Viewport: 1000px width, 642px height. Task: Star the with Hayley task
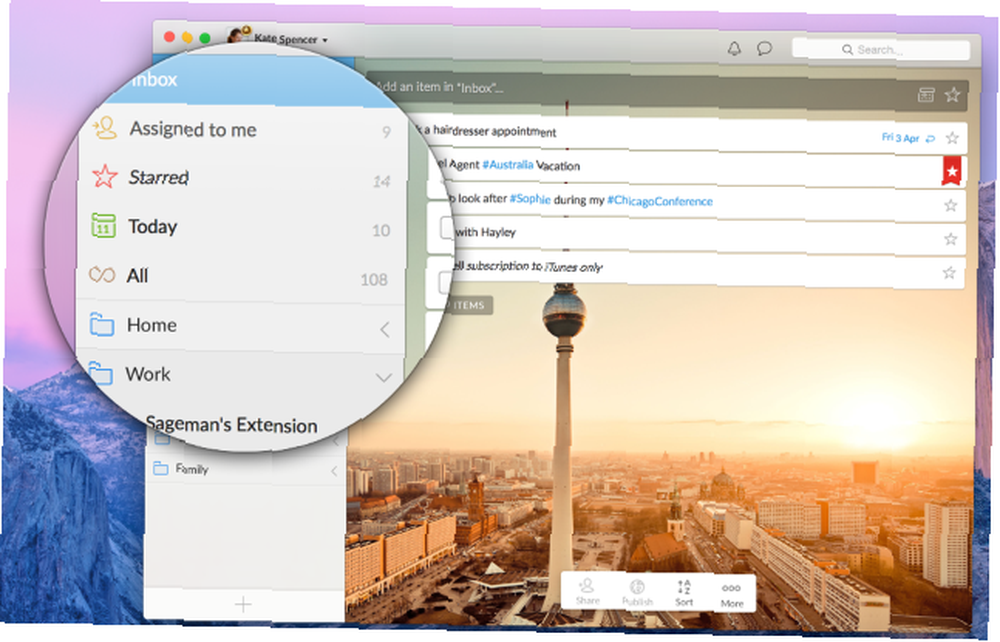950,239
